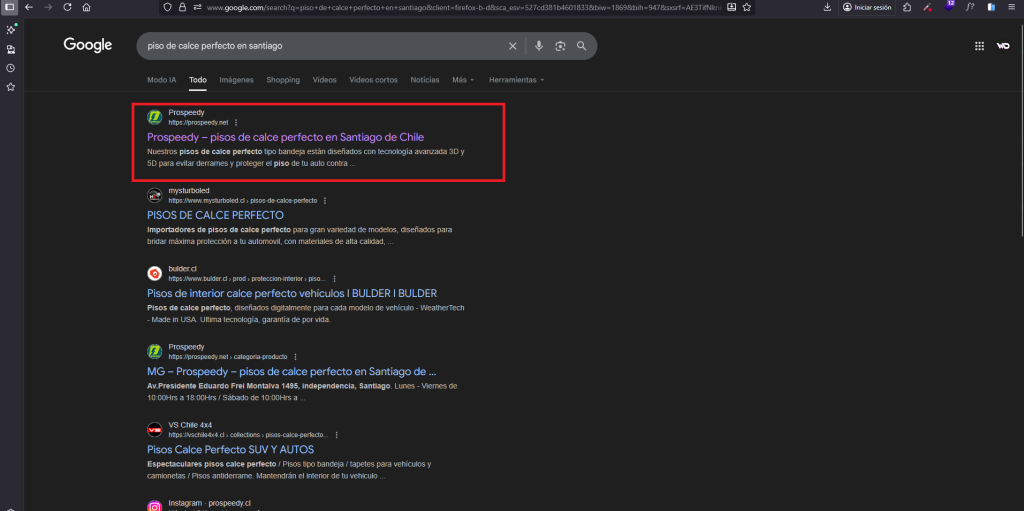
Task: Select the Todo results tab
Action: (x=198, y=80)
